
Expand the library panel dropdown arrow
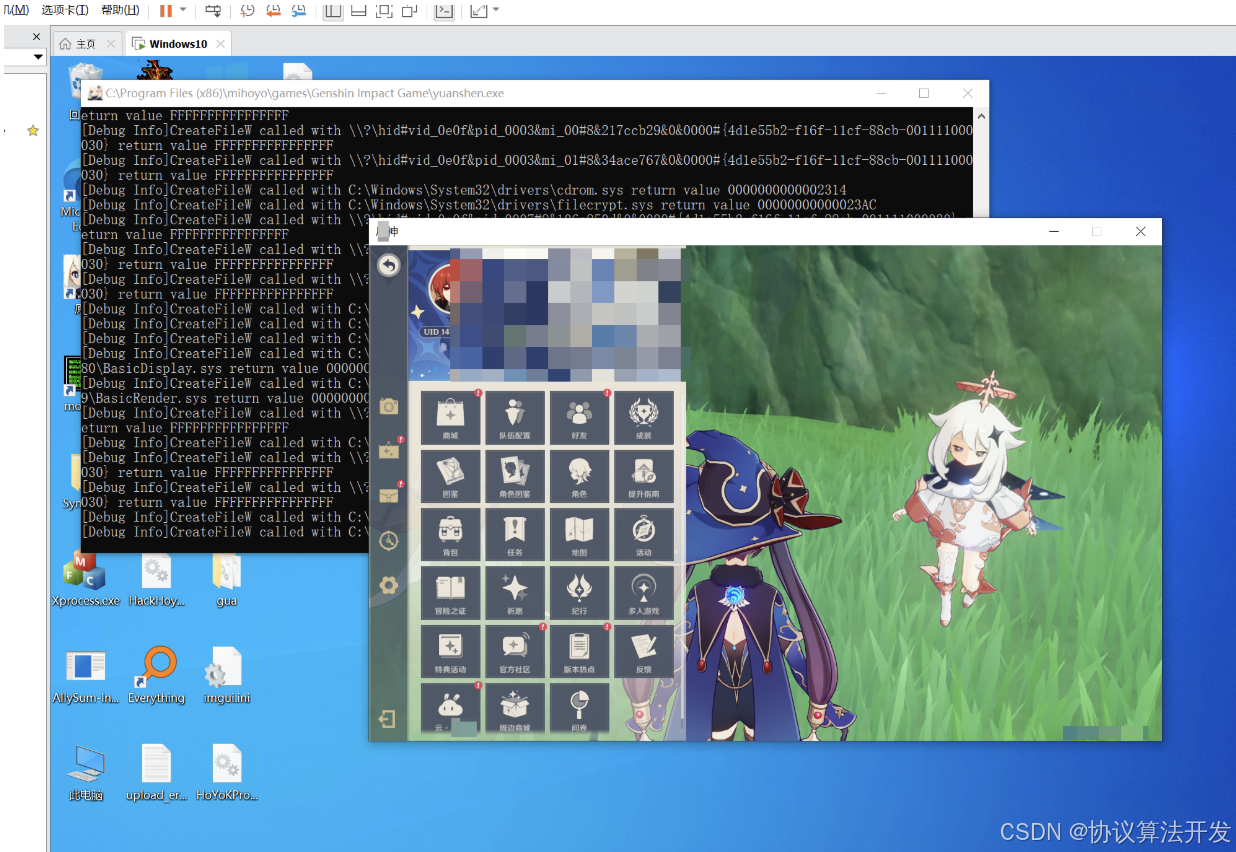pyautogui.click(x=39, y=57)
